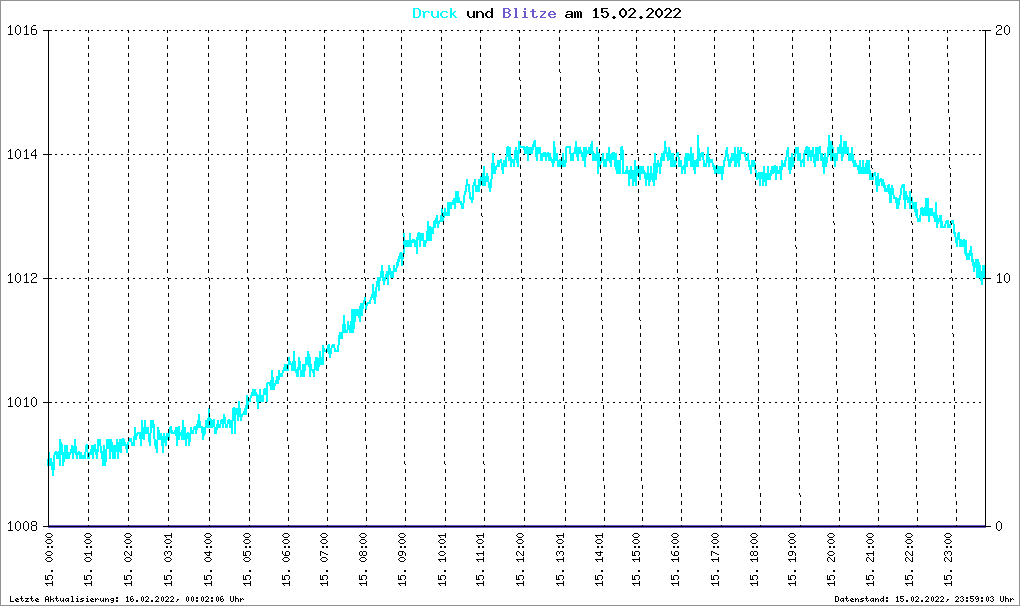Select the '15. 08:00' time axis label
The height and width of the screenshot is (606, 1020).
pos(364,559)
